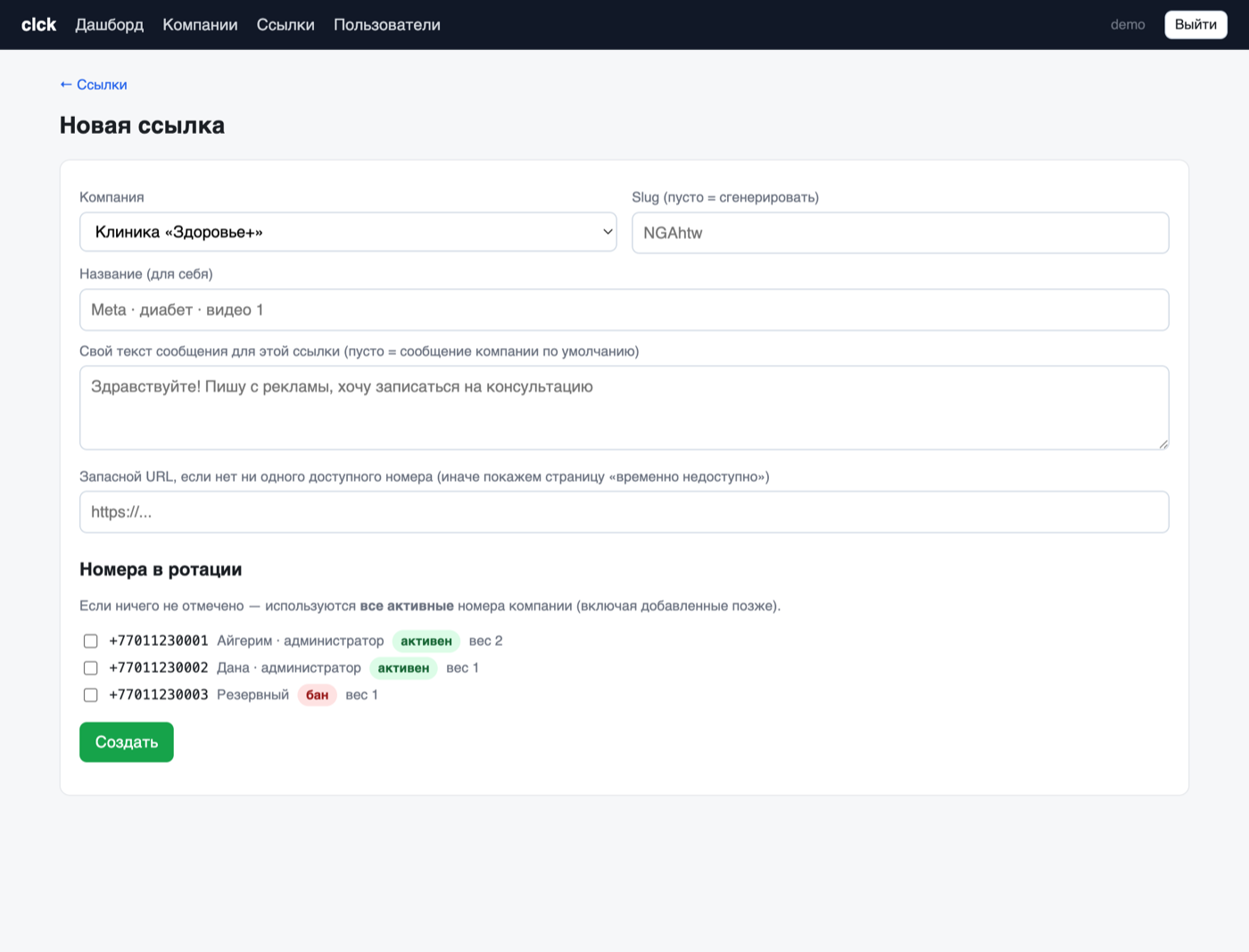
Task: Click the бан badge for Резервный
Action: (x=317, y=694)
